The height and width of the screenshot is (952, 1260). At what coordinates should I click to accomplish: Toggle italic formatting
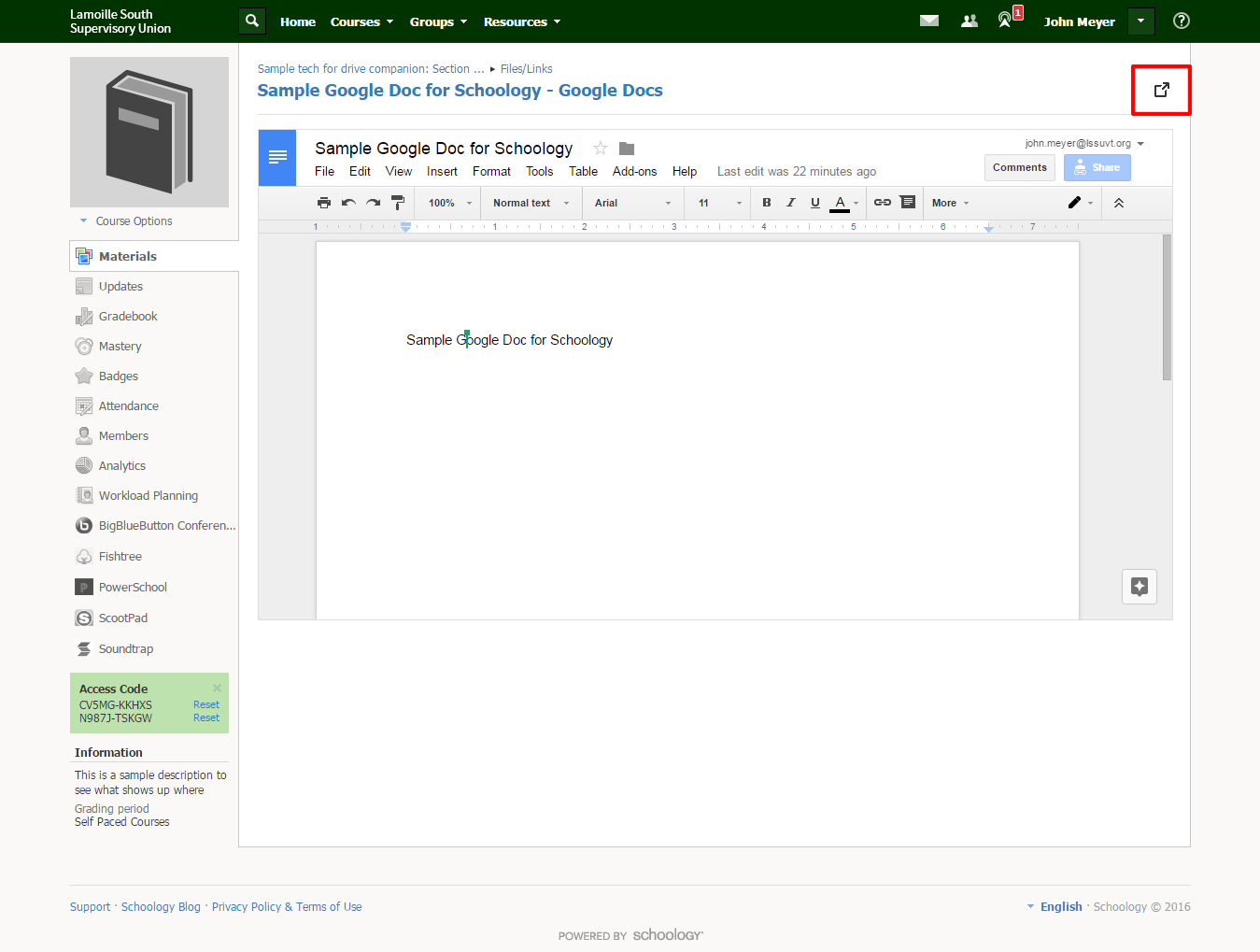[791, 203]
